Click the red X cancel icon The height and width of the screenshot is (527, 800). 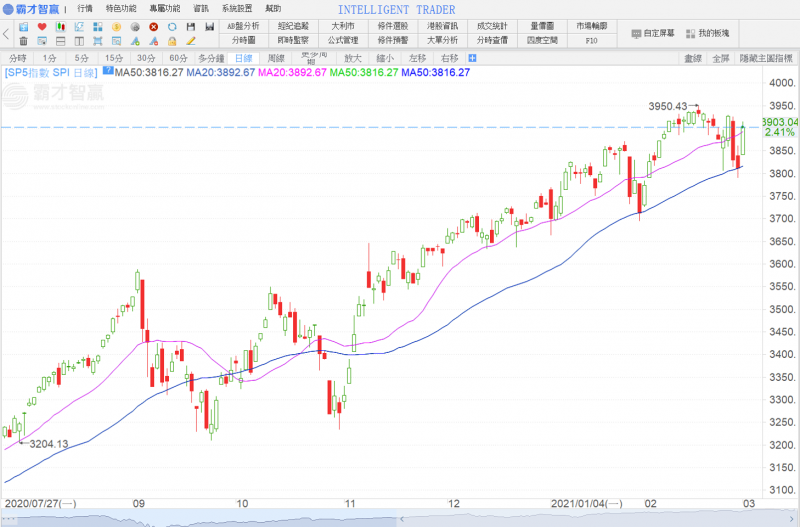coord(153,26)
